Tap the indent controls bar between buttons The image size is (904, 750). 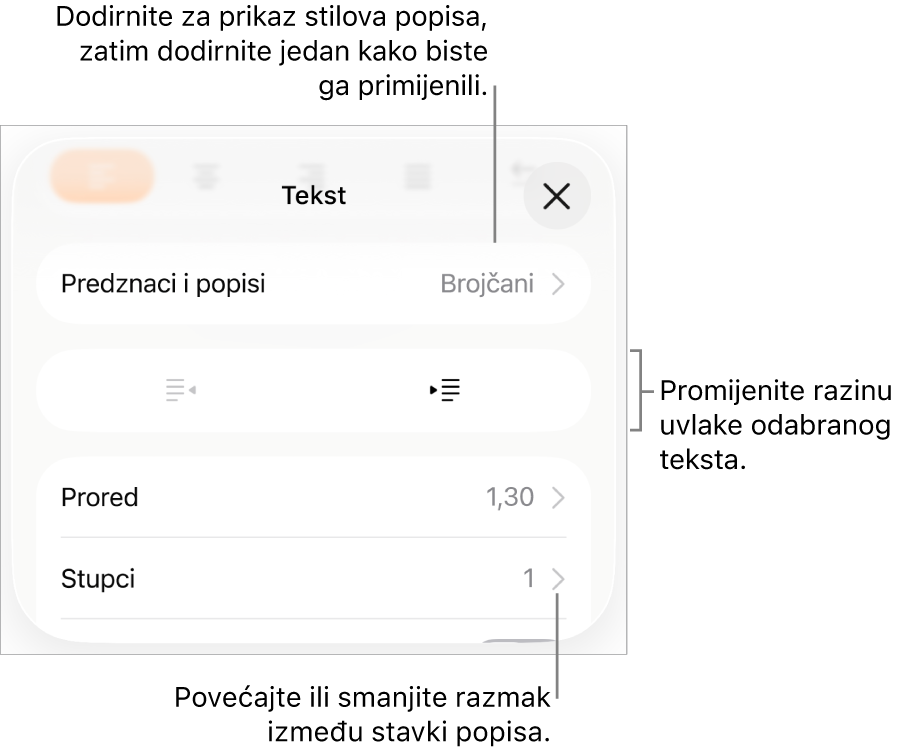click(x=314, y=390)
